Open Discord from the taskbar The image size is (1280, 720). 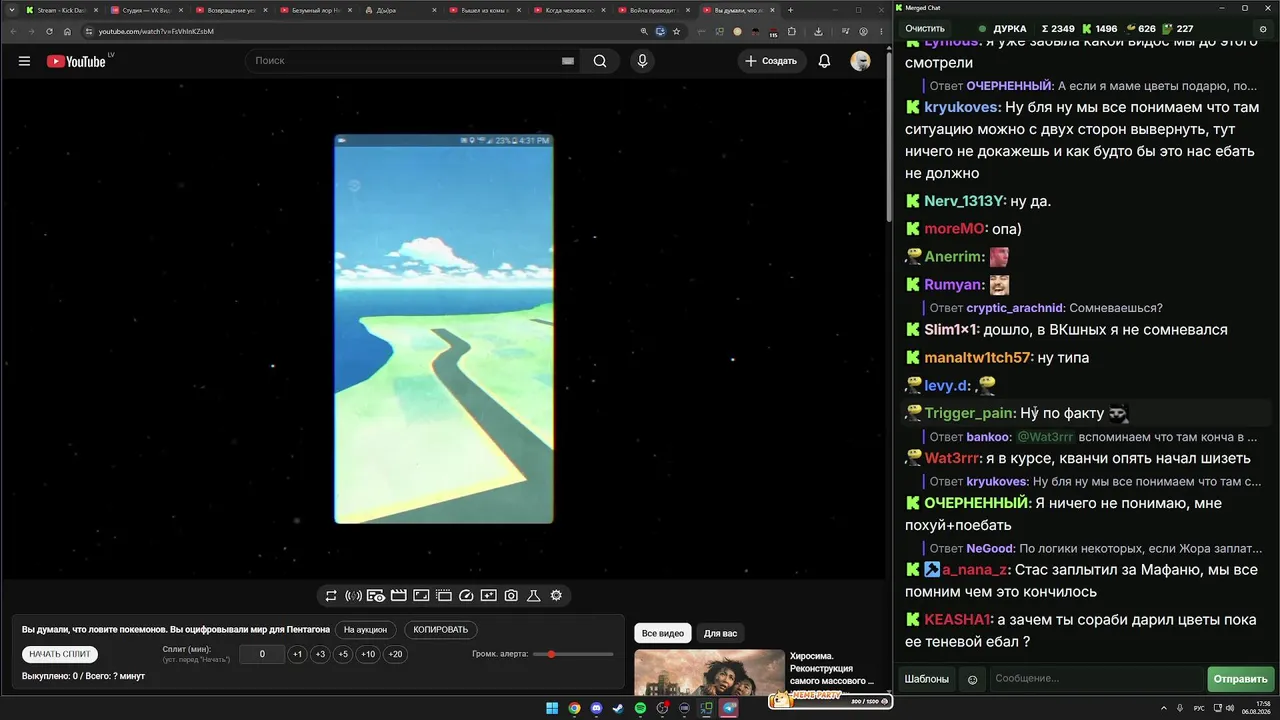click(x=596, y=709)
